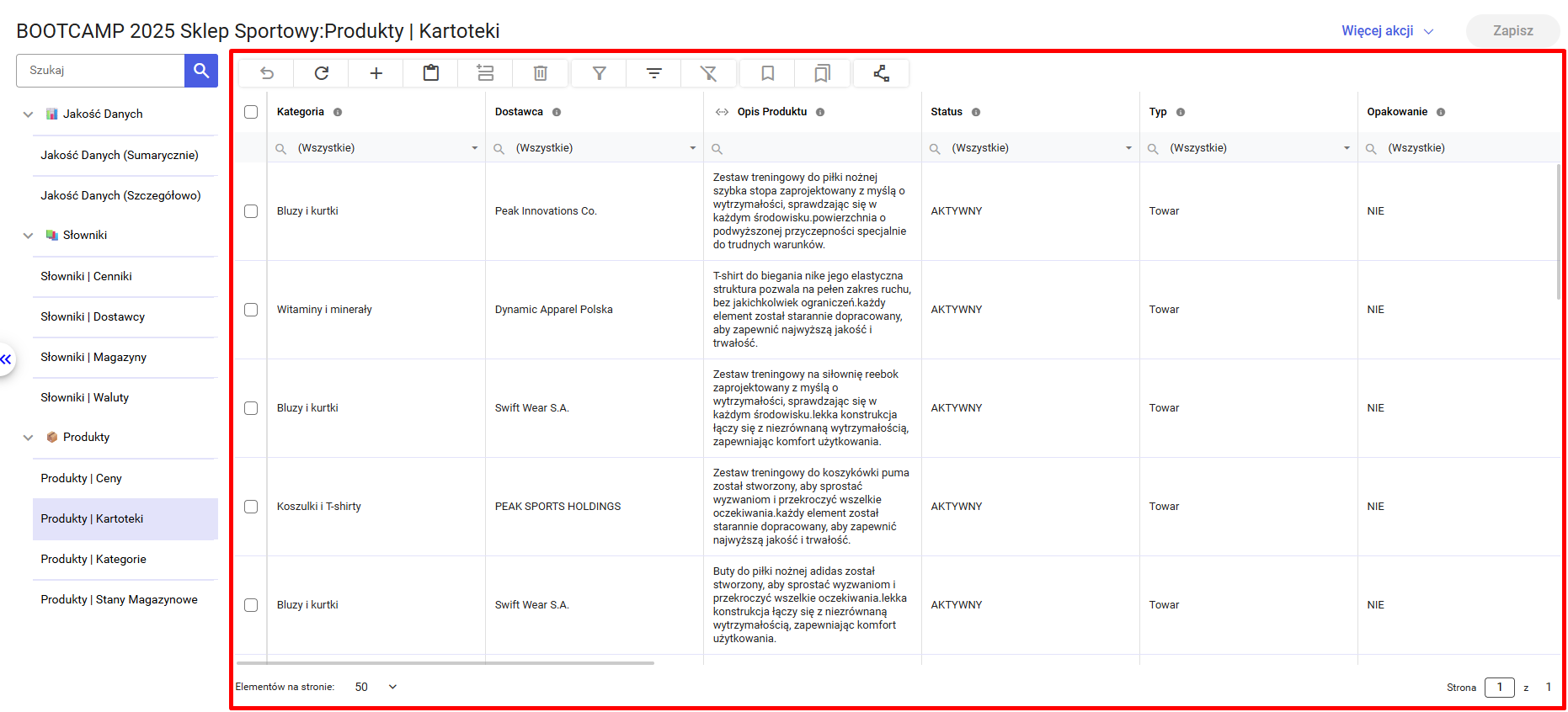Click the three-line sort icon

point(654,73)
